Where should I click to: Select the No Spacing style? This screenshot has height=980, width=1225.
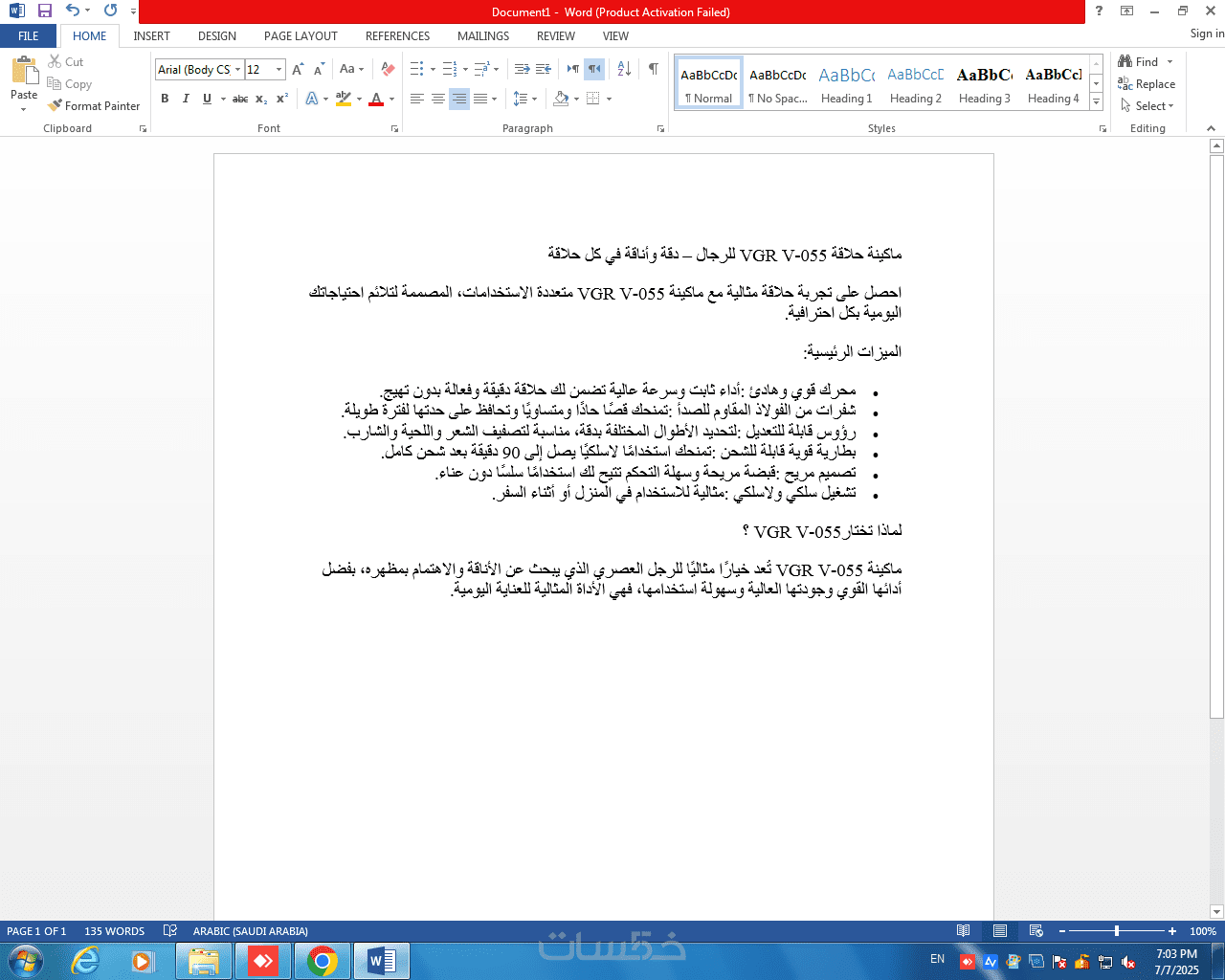pos(778,82)
